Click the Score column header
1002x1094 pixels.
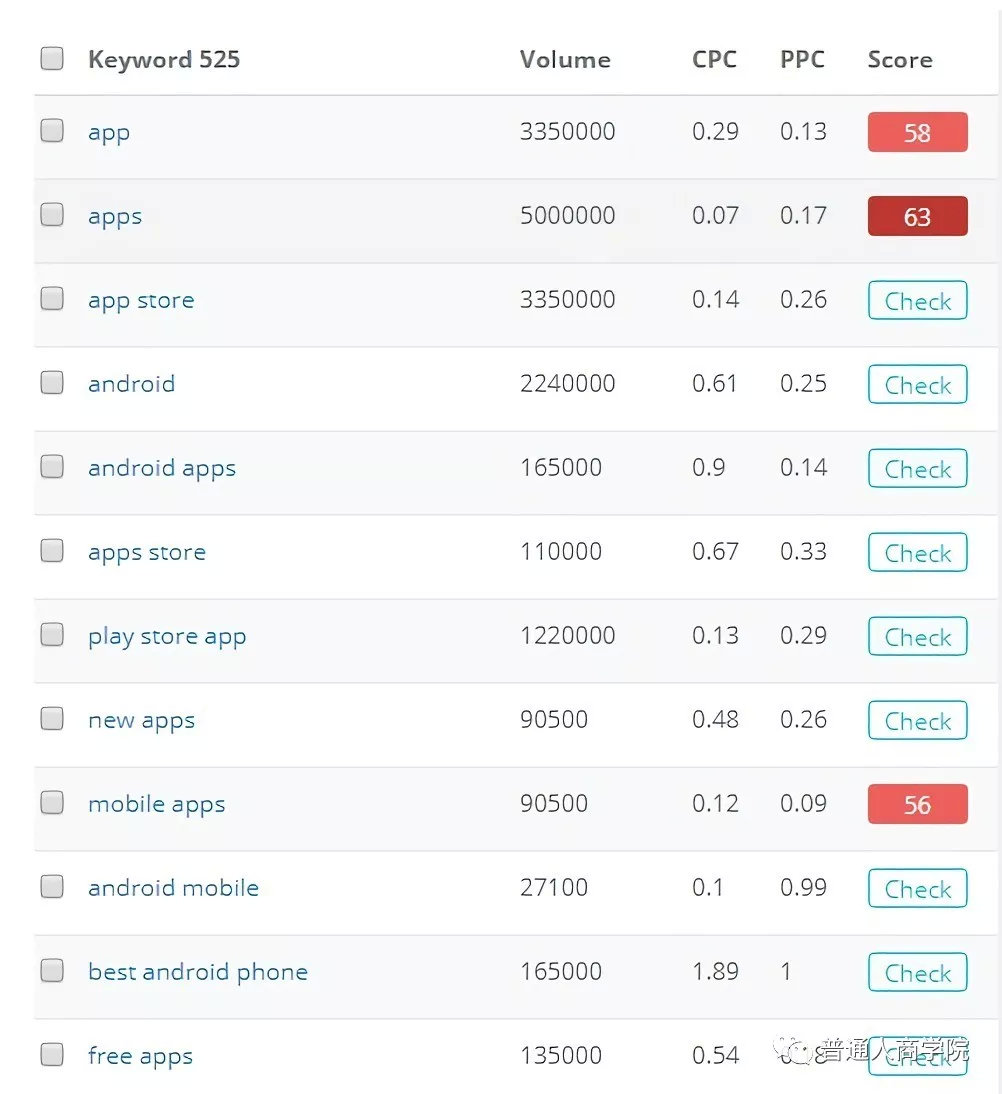pyautogui.click(x=899, y=60)
